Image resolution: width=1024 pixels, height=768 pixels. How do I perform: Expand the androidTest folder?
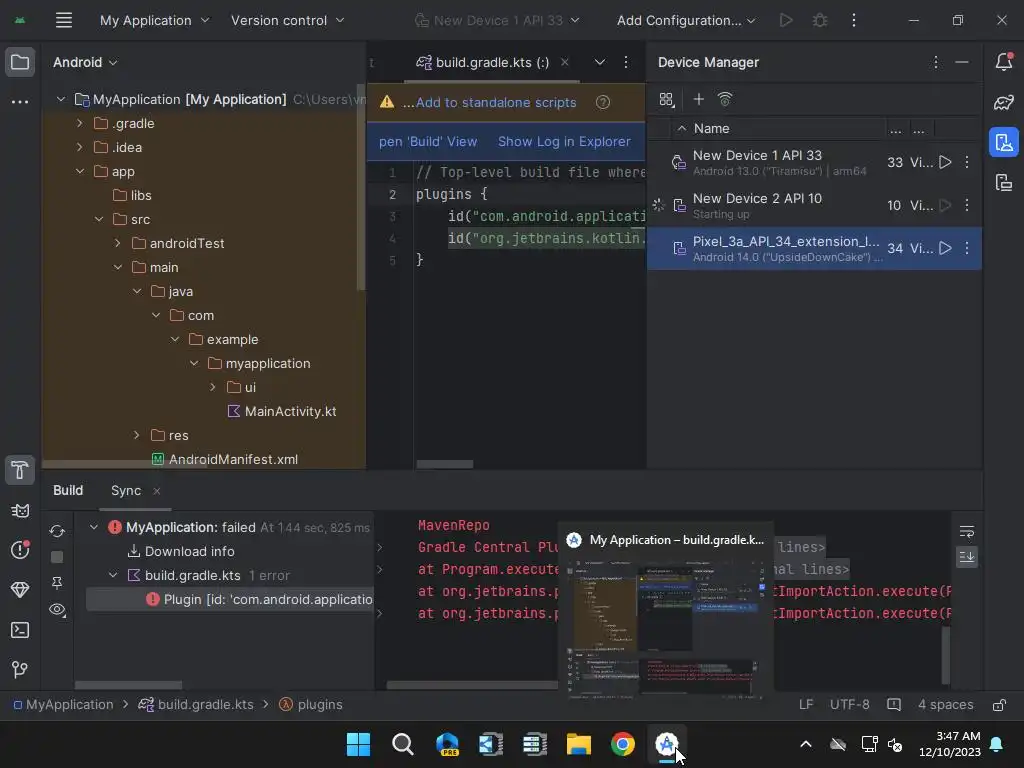[x=118, y=244]
